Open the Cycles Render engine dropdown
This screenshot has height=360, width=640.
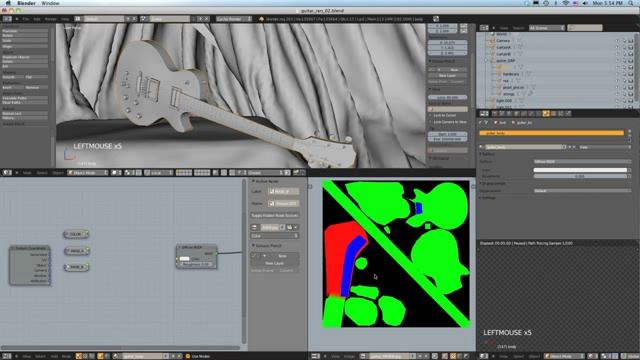pos(234,19)
